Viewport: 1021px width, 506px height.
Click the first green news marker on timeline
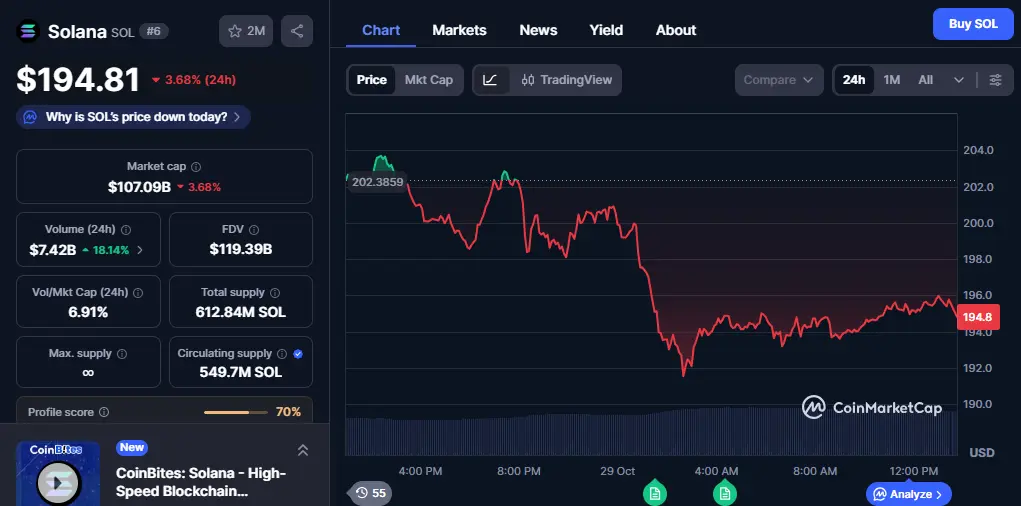[x=654, y=492]
